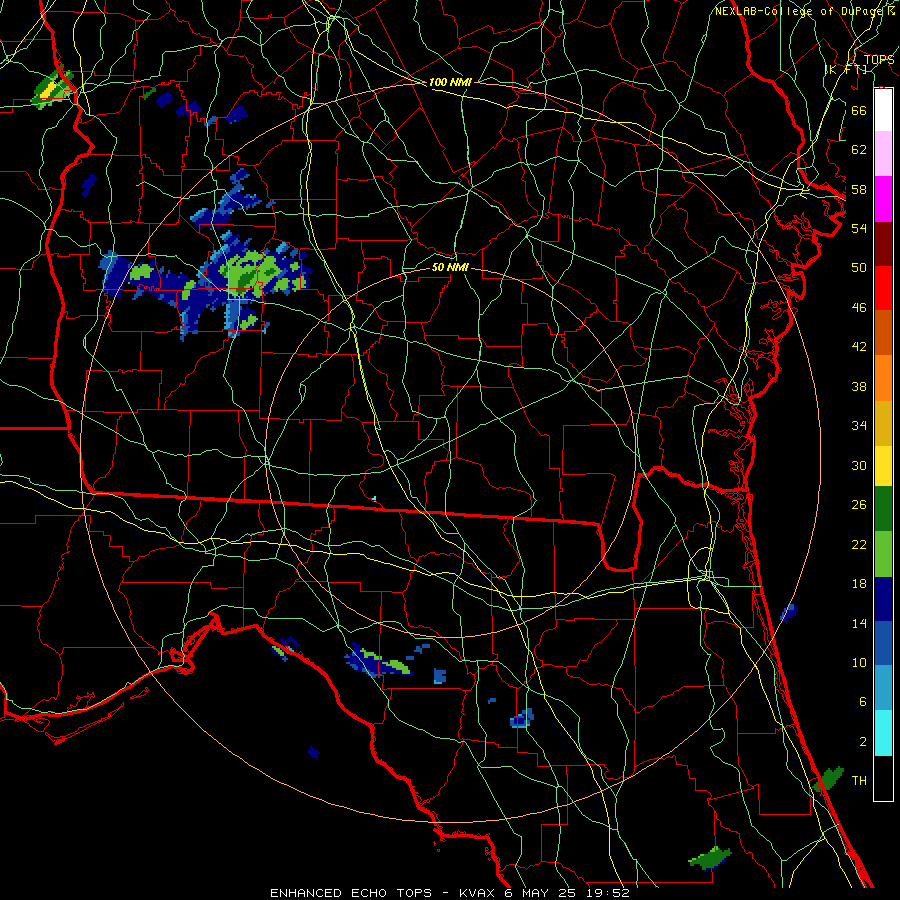Click the '58' legend value
Image resolution: width=900 pixels, height=900 pixels.
click(859, 189)
